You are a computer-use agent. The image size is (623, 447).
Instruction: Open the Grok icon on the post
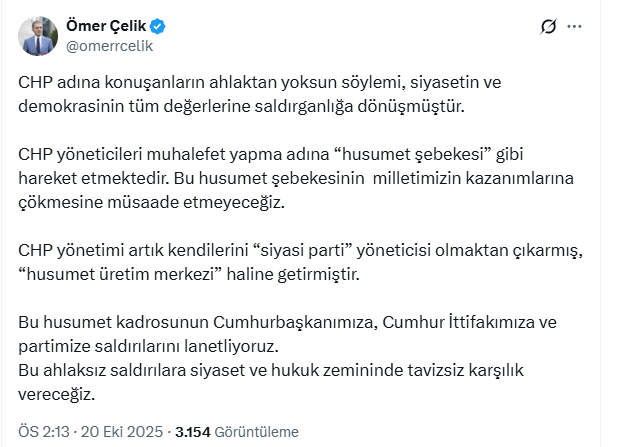pyautogui.click(x=548, y=27)
